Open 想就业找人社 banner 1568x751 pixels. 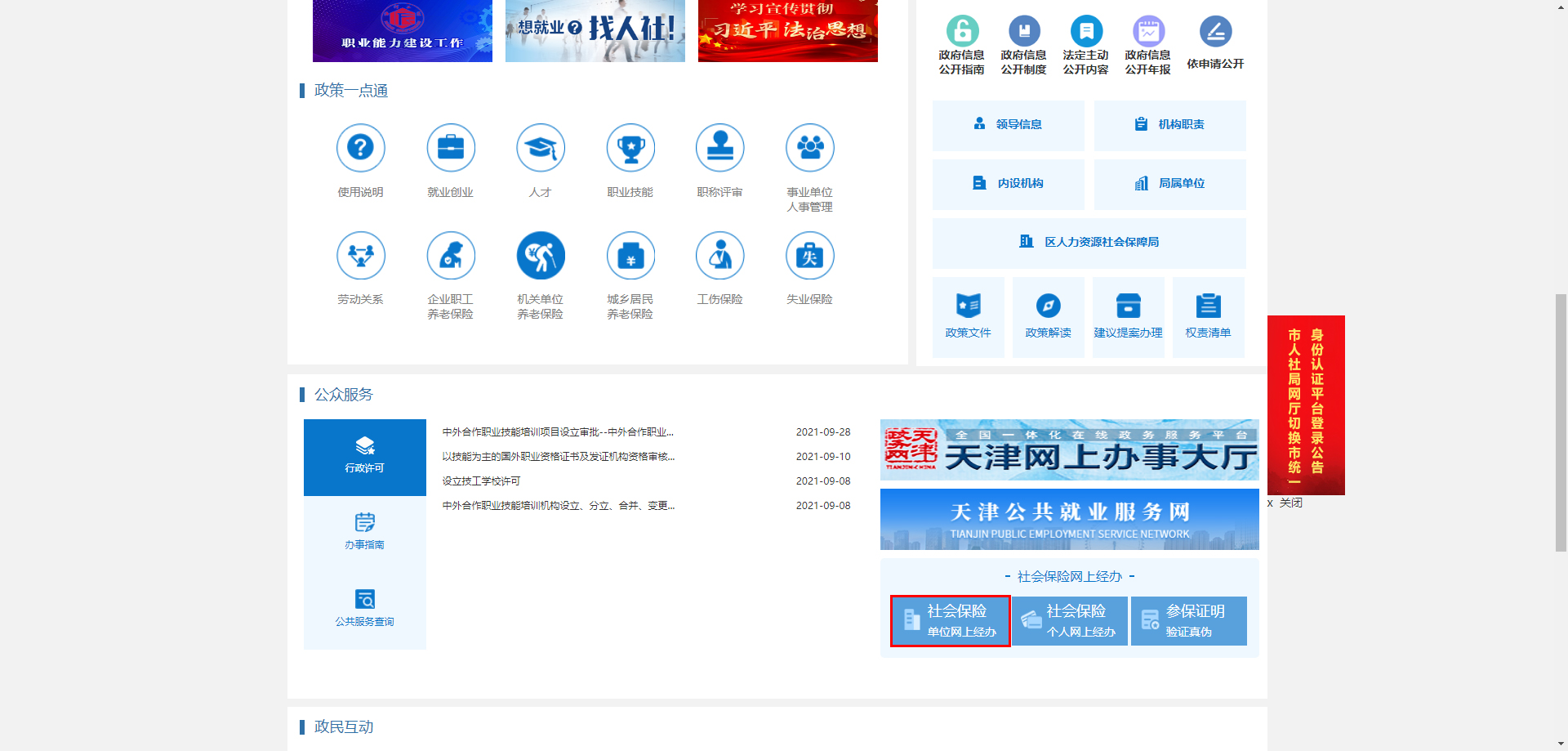[595, 30]
